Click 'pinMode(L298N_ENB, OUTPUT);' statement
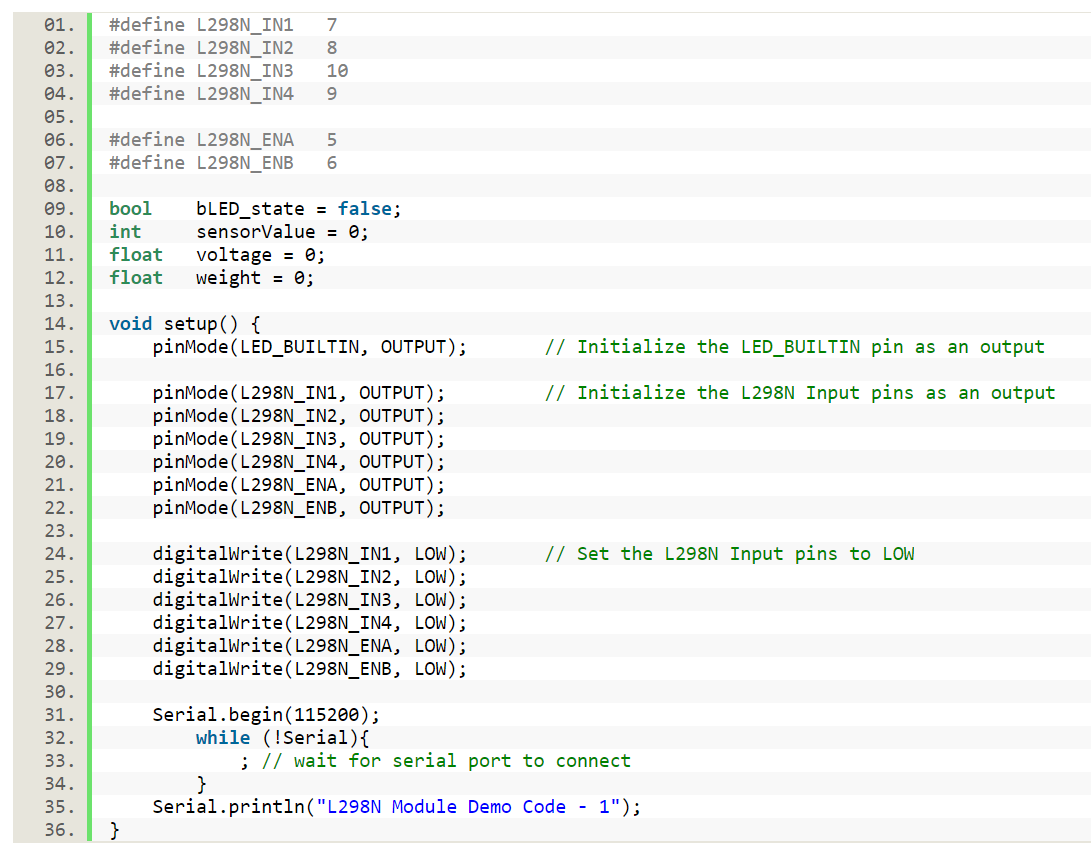Viewport: 1091px width, 861px height. 298,507
